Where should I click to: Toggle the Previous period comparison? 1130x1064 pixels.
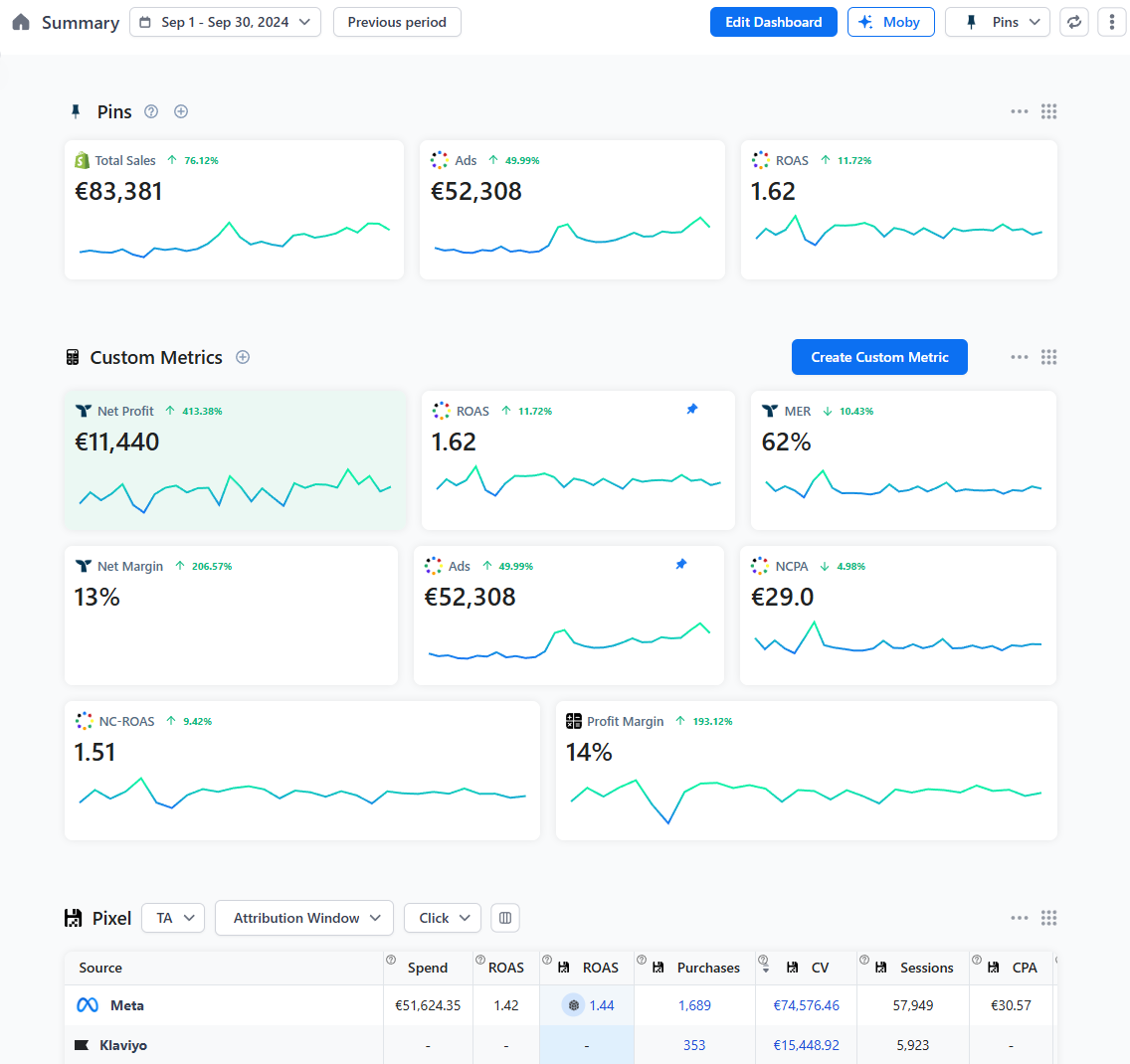click(397, 22)
